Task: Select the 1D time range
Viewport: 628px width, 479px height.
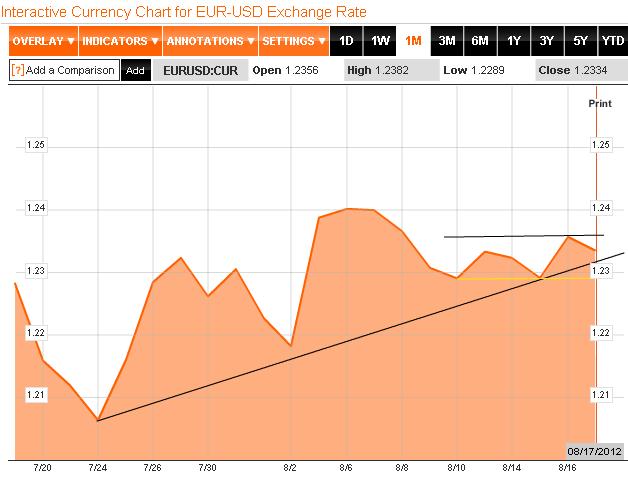Action: [346, 41]
